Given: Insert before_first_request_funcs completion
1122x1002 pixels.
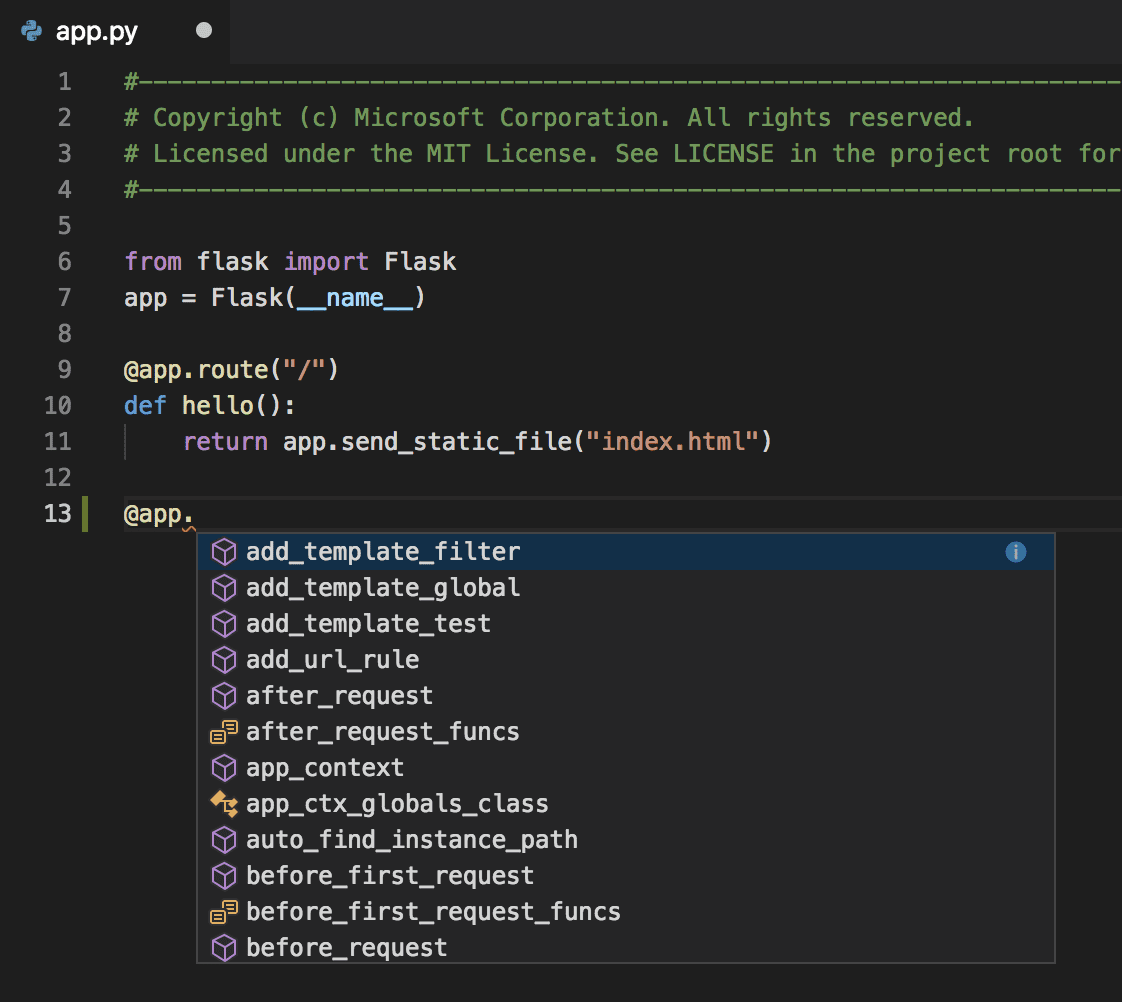Looking at the screenshot, I should click(625, 912).
